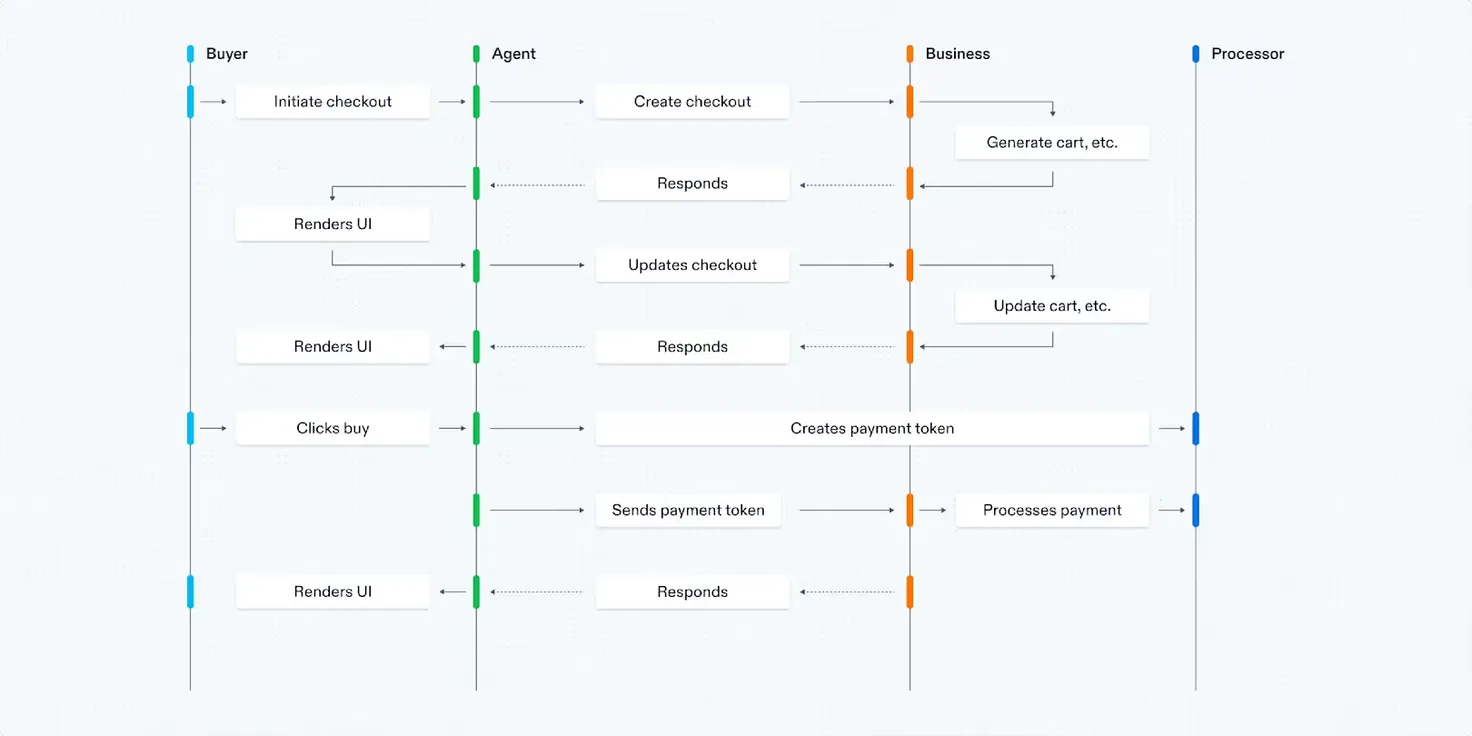Click the Updates checkout box
The height and width of the screenshot is (736, 1472).
(x=692, y=265)
